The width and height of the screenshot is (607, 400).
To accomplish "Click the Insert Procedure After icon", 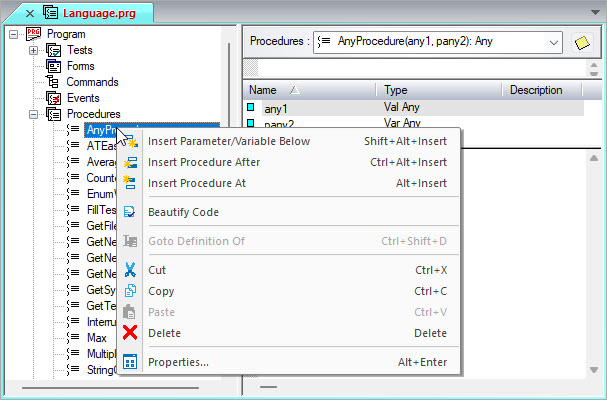I will click(130, 162).
